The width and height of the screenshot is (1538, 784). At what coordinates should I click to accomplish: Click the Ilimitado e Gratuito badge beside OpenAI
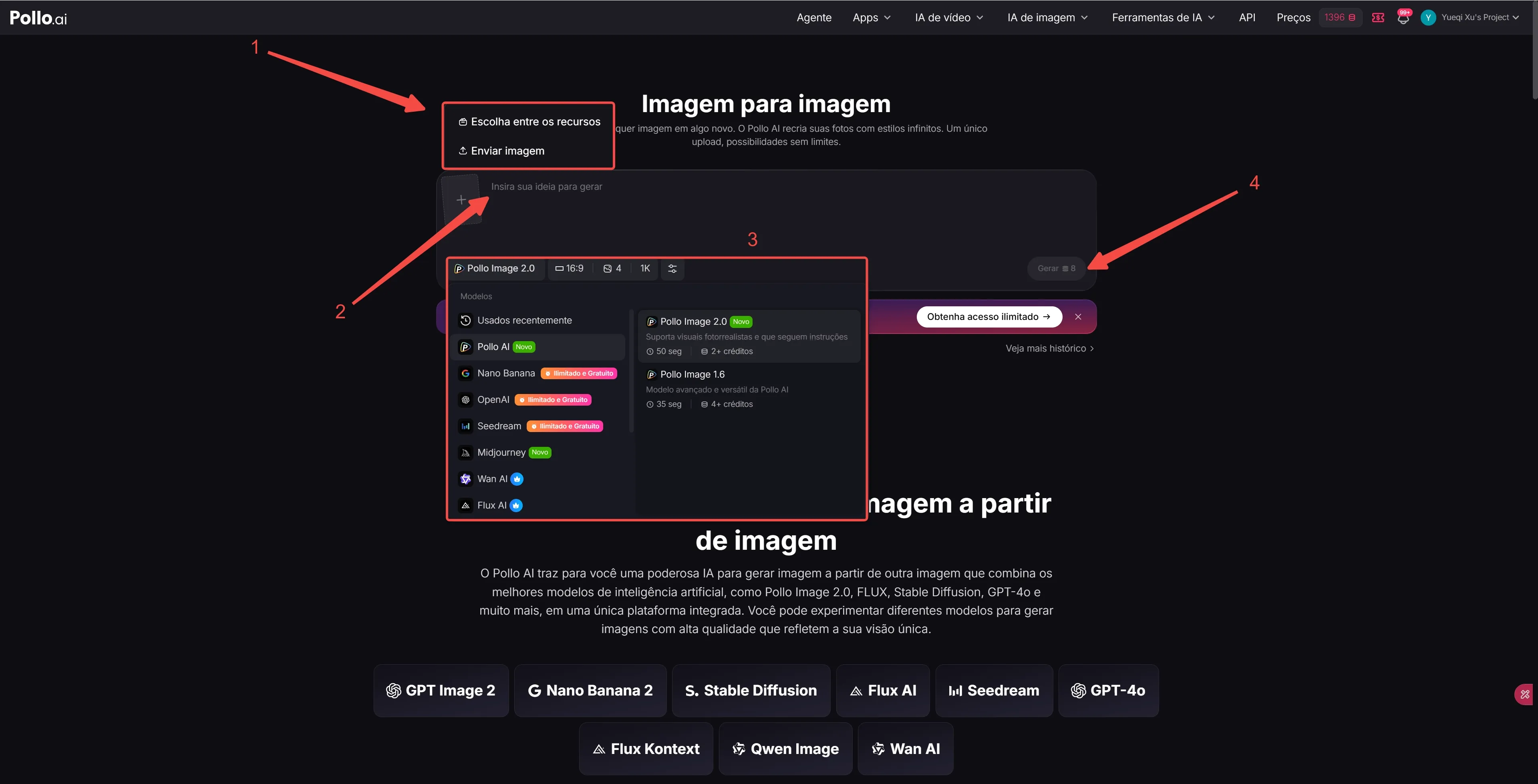[553, 400]
